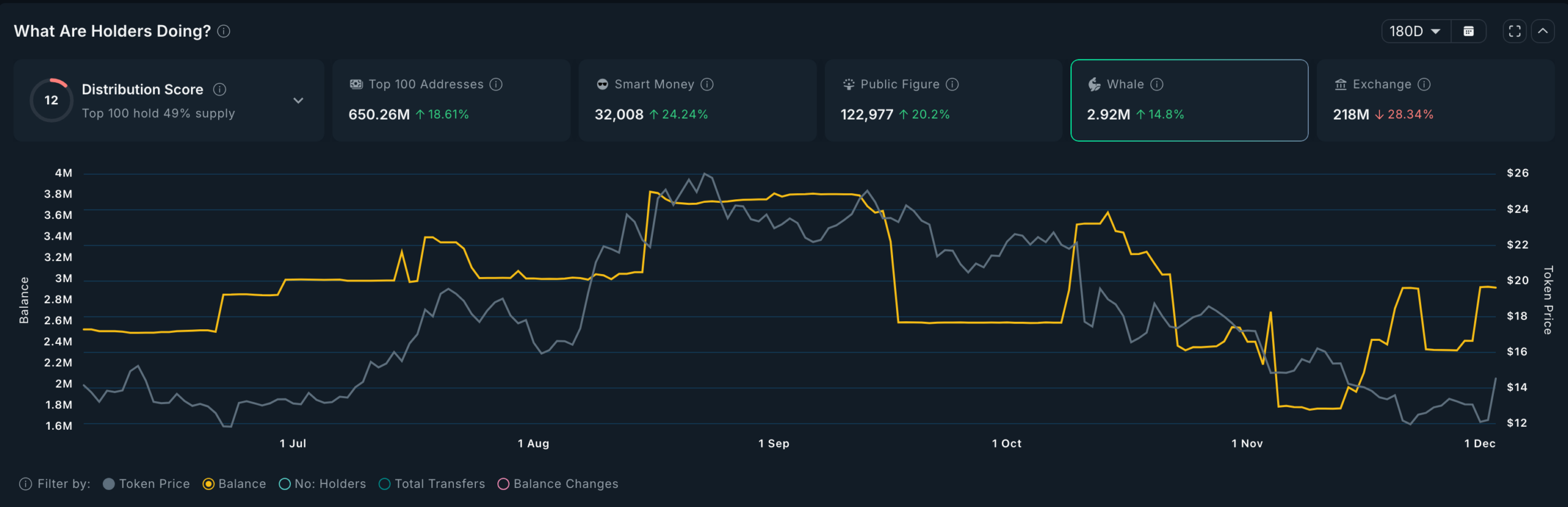Click info icon next to Top 100 Addresses
This screenshot has width=1568, height=507.
[x=496, y=85]
